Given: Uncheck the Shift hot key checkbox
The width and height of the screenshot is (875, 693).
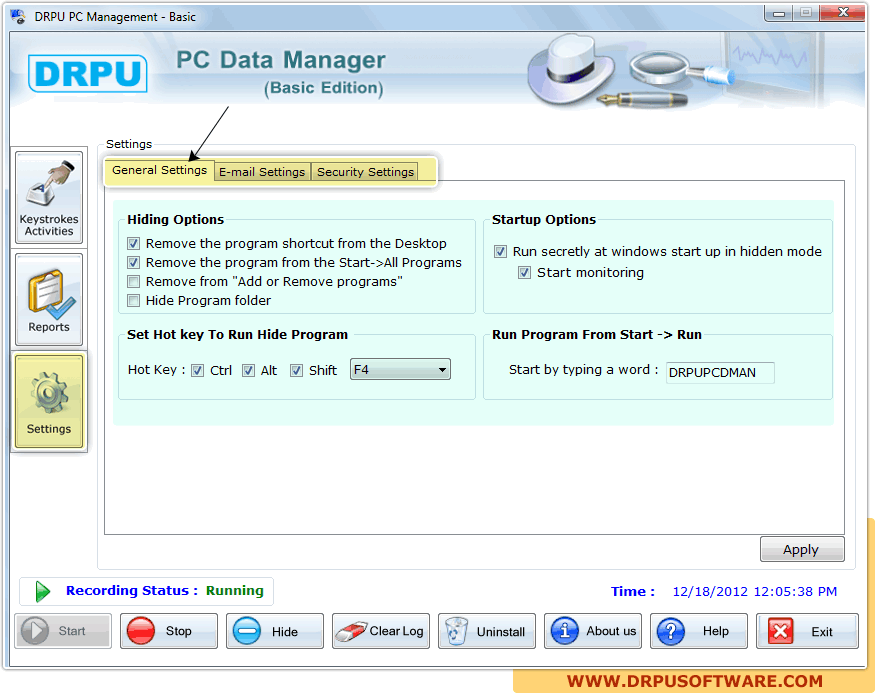Looking at the screenshot, I should click(x=296, y=370).
